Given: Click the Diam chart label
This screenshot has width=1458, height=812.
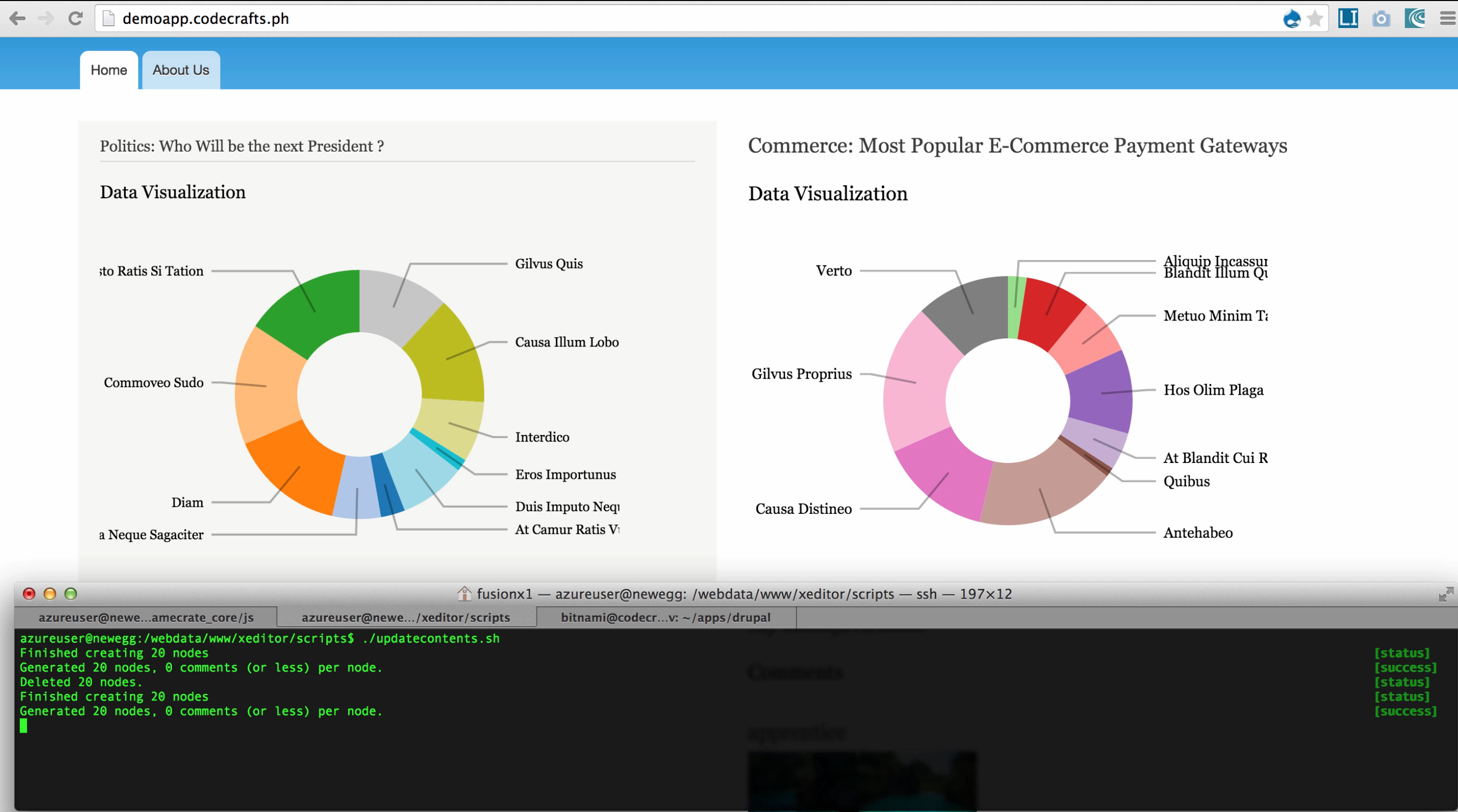Looking at the screenshot, I should click(187, 503).
